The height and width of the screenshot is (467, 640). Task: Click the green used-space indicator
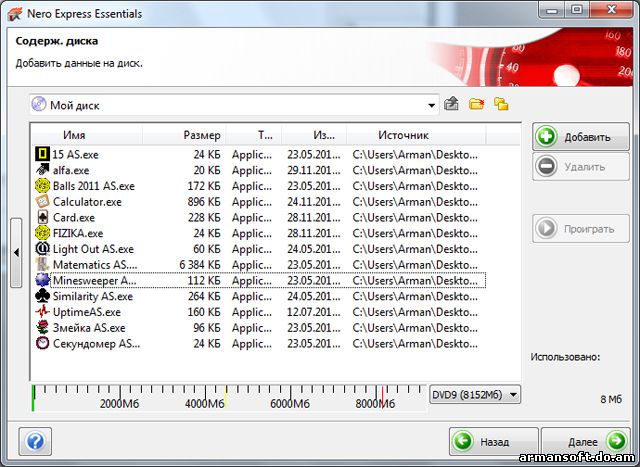pos(33,398)
